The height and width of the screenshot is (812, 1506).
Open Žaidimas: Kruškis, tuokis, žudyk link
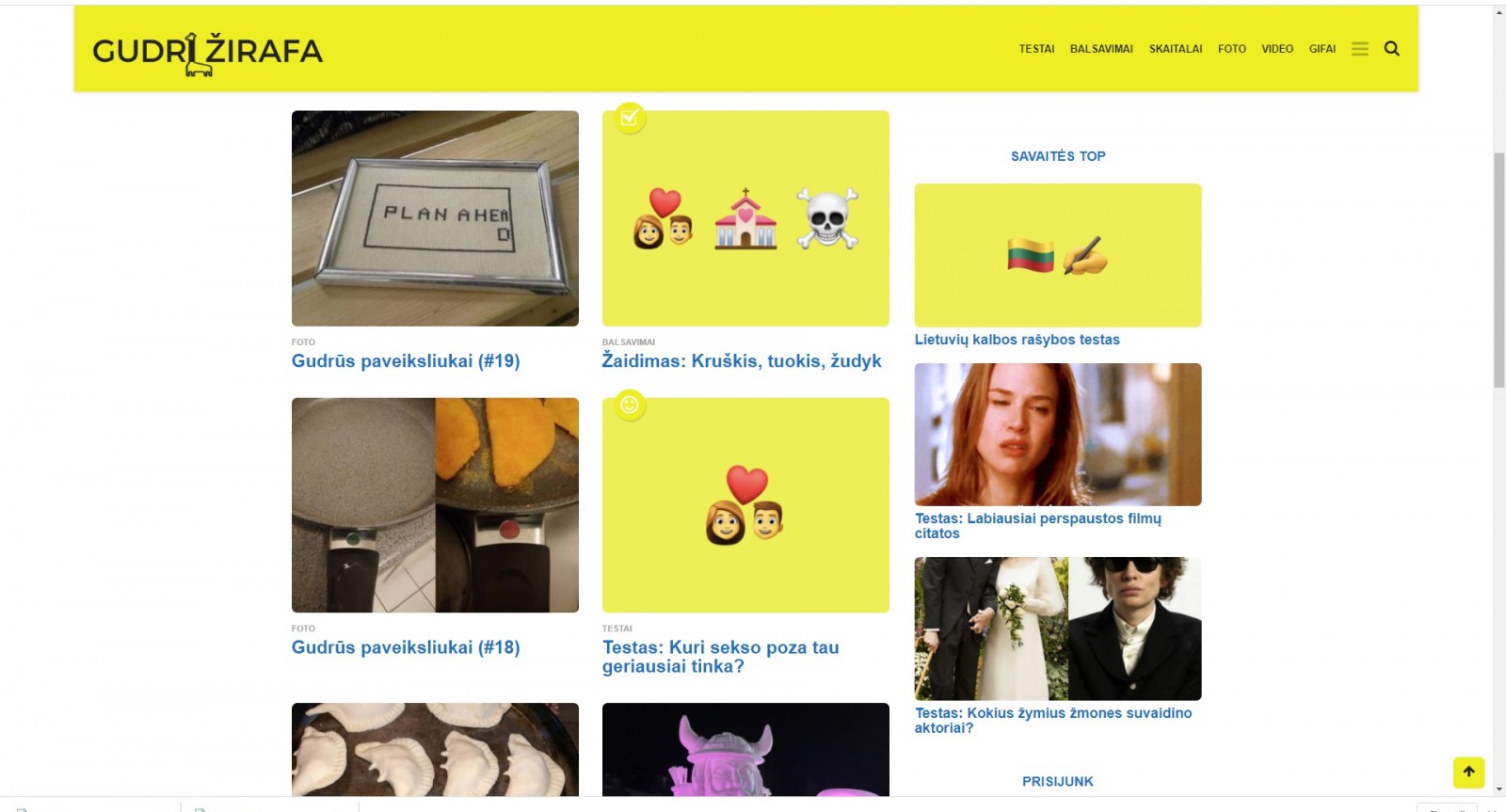pyautogui.click(x=742, y=361)
